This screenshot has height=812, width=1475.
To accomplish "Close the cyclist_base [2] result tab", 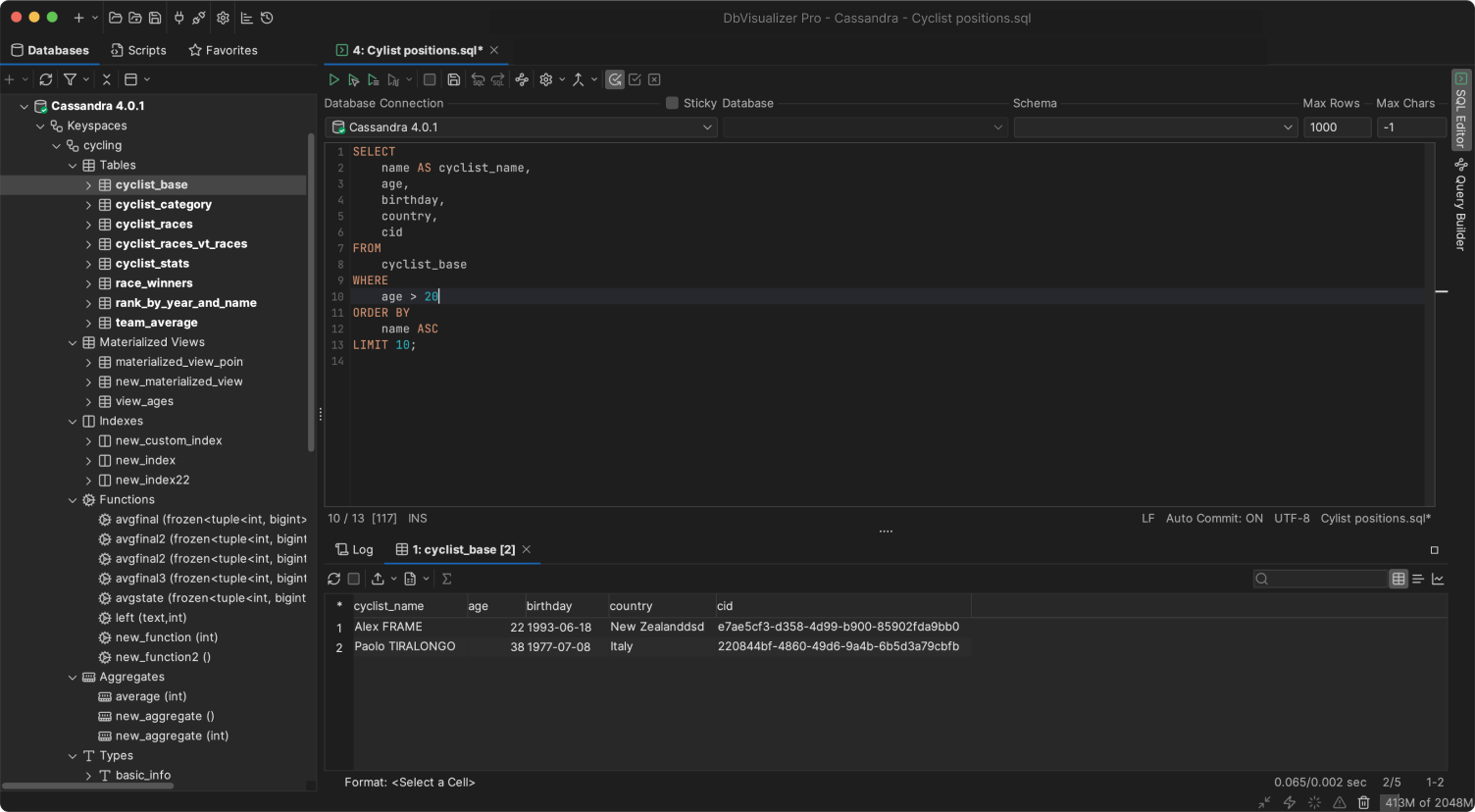I will pos(527,550).
